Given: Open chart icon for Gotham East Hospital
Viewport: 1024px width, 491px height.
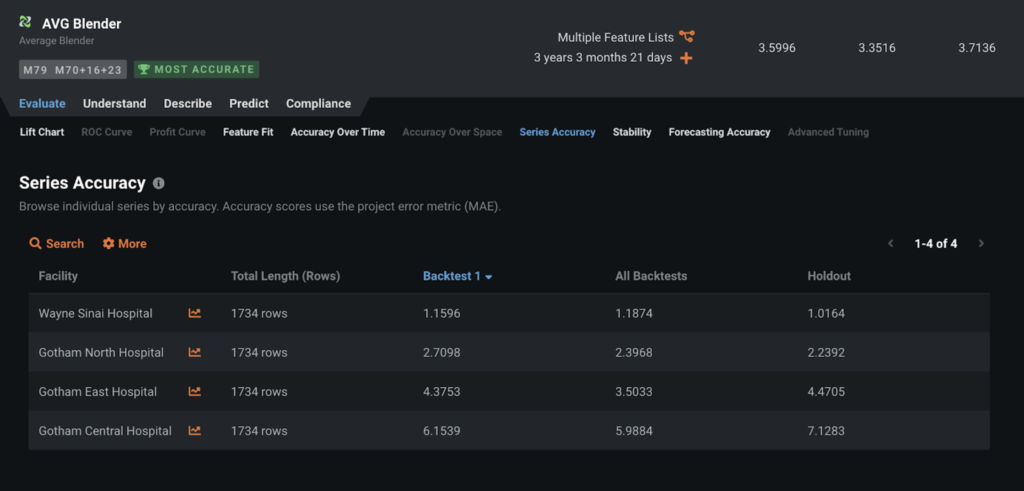Looking at the screenshot, I should pos(195,392).
